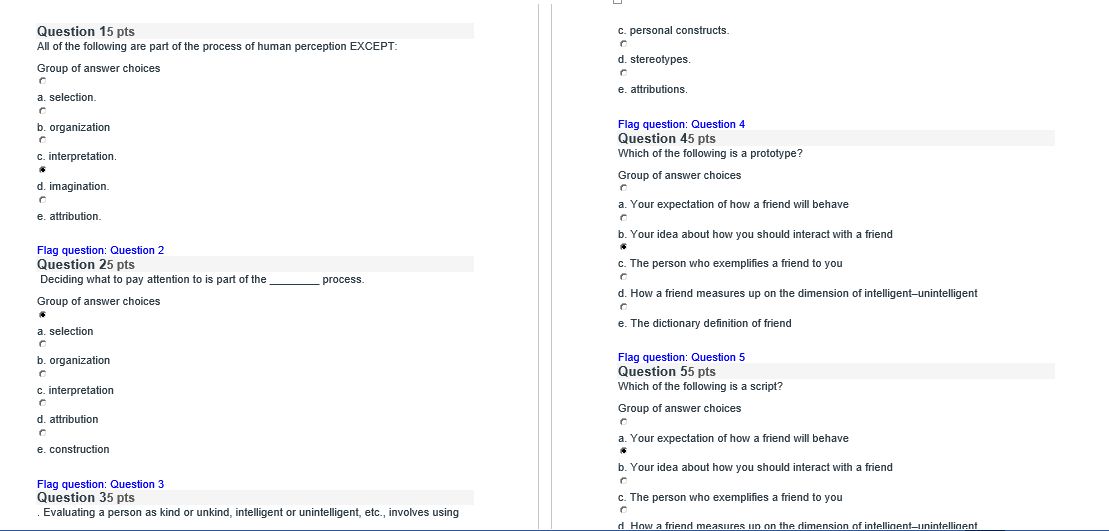1109x531 pixels.
Task: Select 'c. interpretation.' in Question 1
Action: click(42, 141)
